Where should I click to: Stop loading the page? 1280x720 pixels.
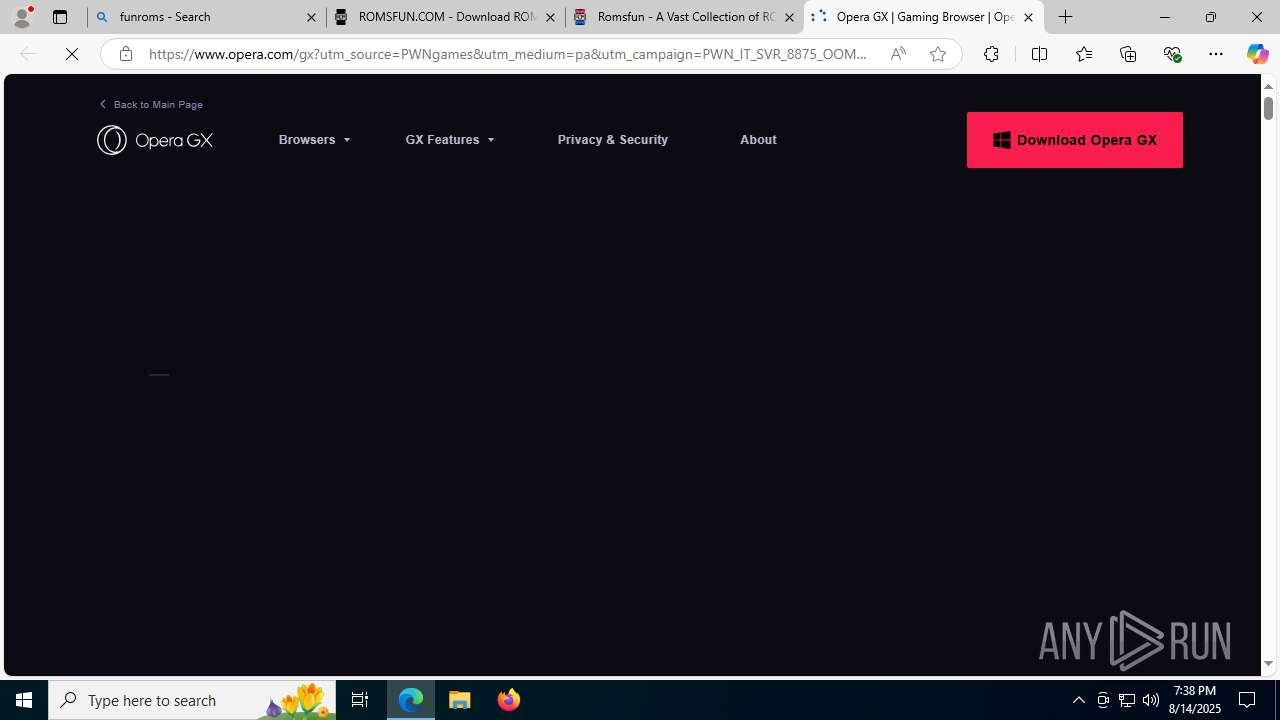pyautogui.click(x=72, y=54)
